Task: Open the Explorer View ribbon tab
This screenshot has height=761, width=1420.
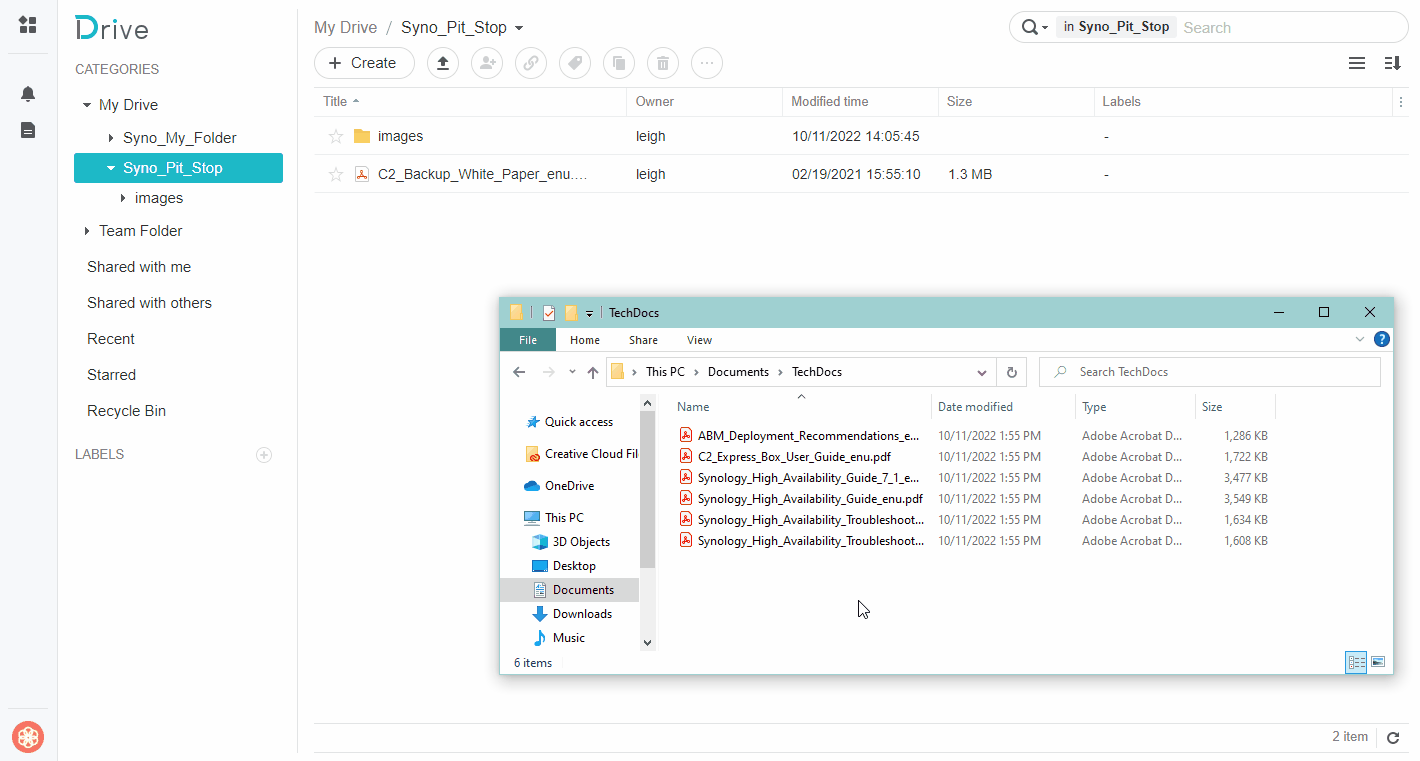Action: (699, 340)
